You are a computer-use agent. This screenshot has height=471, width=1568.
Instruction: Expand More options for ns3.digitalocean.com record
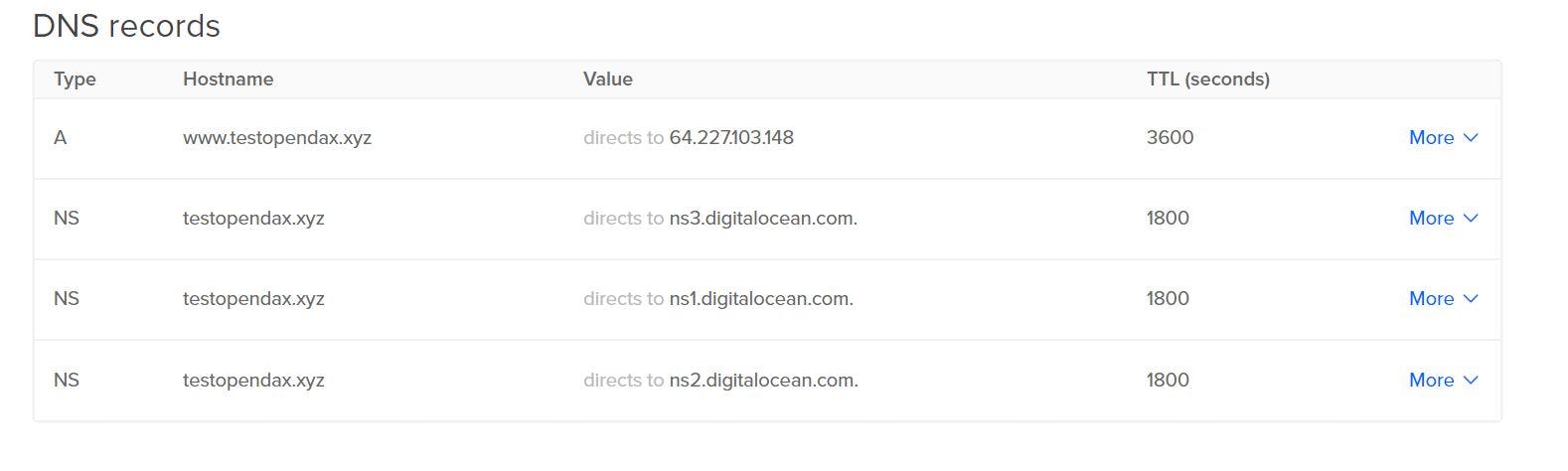pos(1443,219)
